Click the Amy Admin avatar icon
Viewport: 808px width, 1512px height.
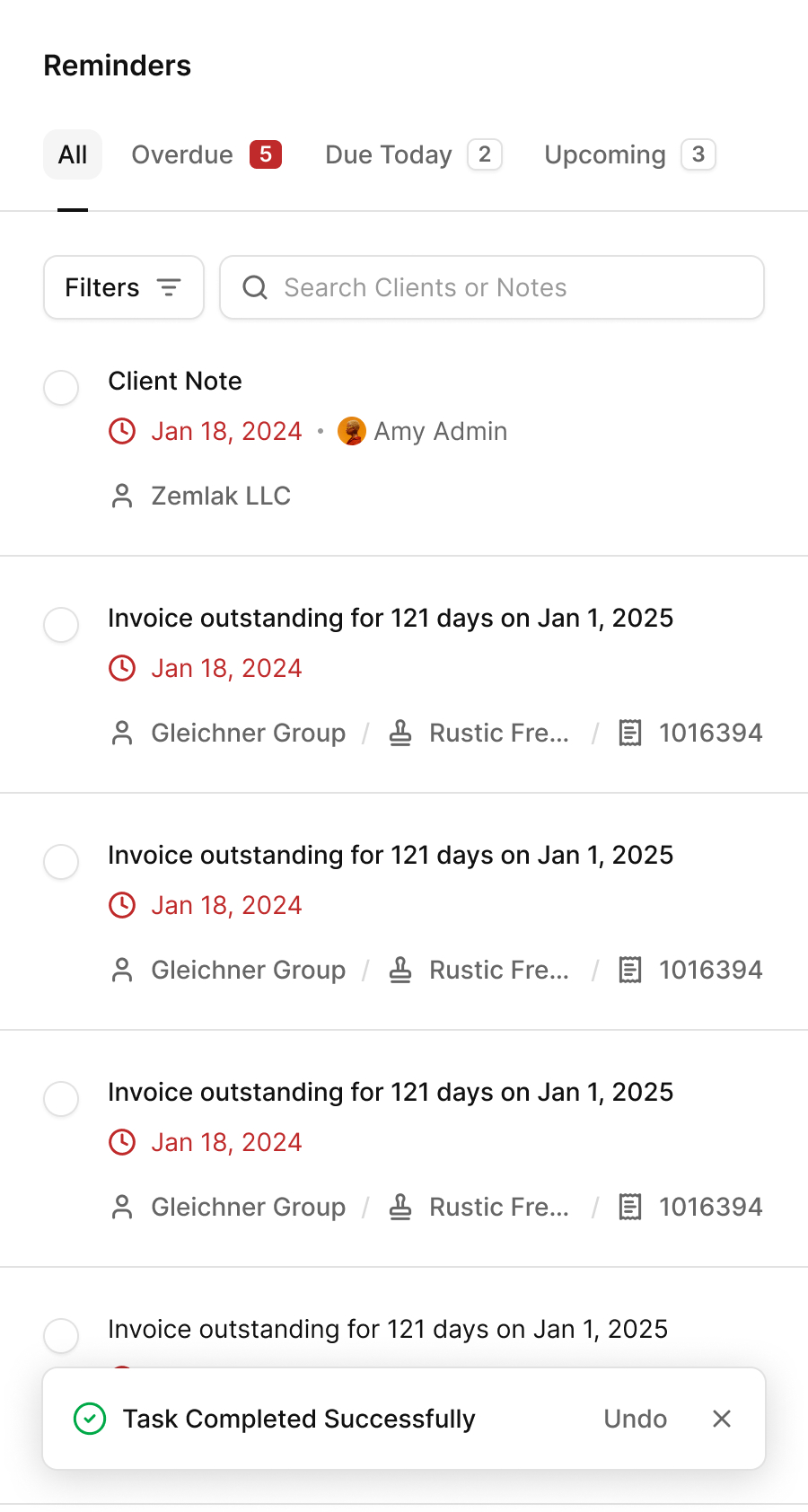[352, 432]
